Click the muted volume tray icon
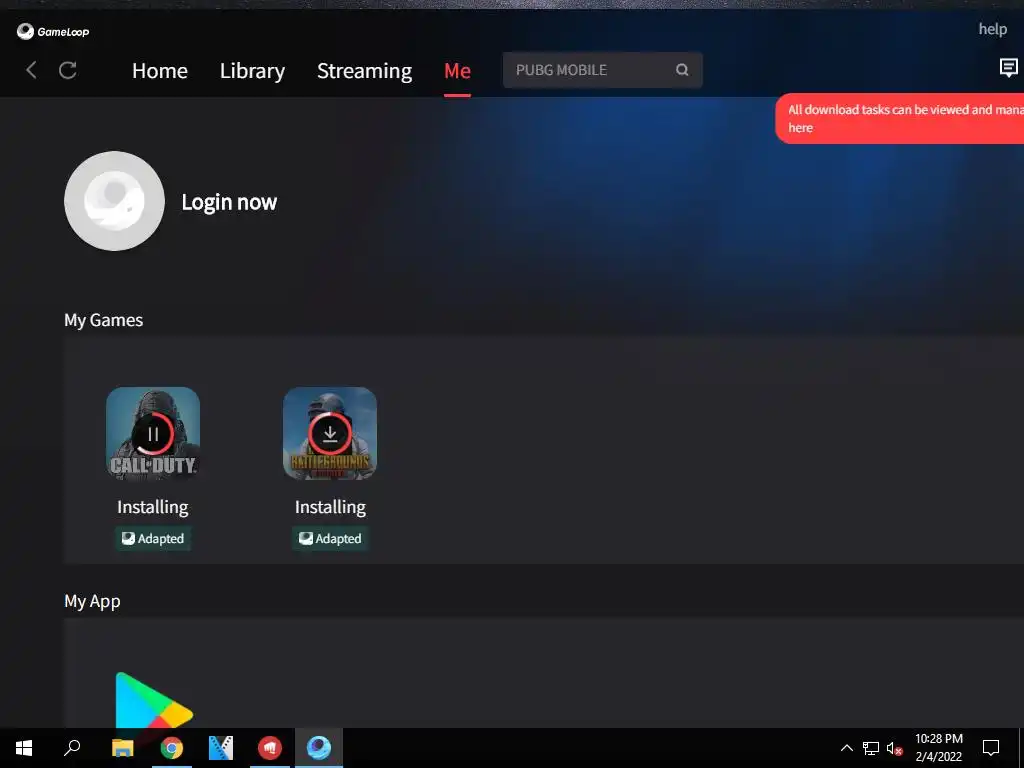This screenshot has height=768, width=1024. coord(894,748)
